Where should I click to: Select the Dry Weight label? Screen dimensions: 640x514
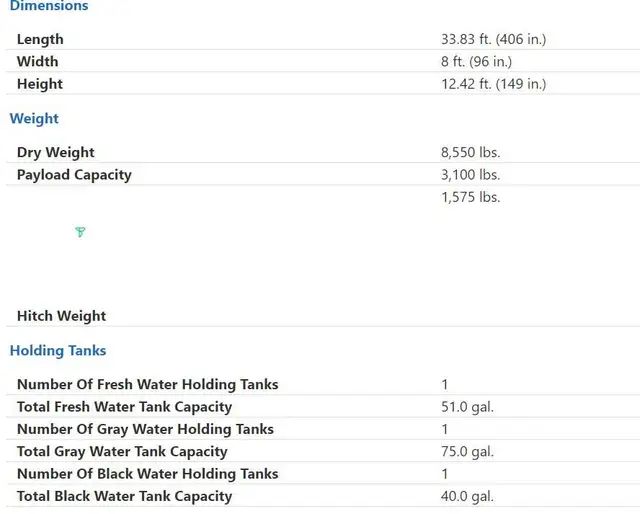[56, 152]
